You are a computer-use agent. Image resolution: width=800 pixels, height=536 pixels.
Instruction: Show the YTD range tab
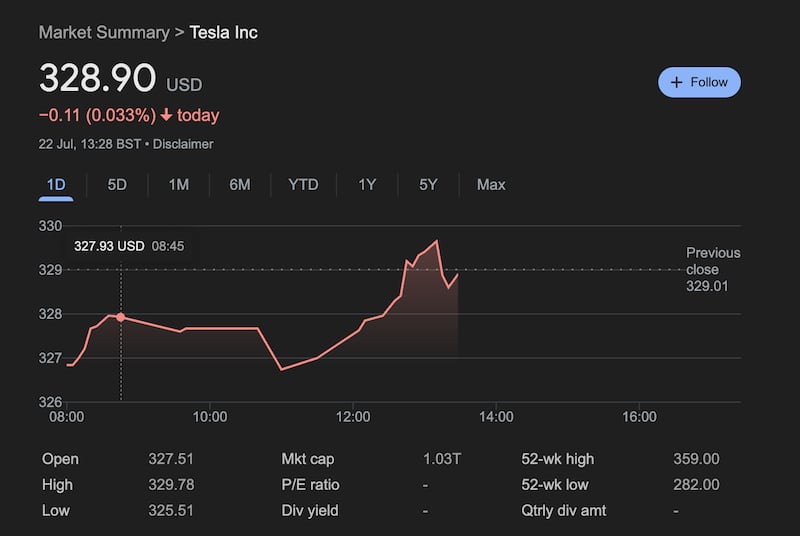303,185
